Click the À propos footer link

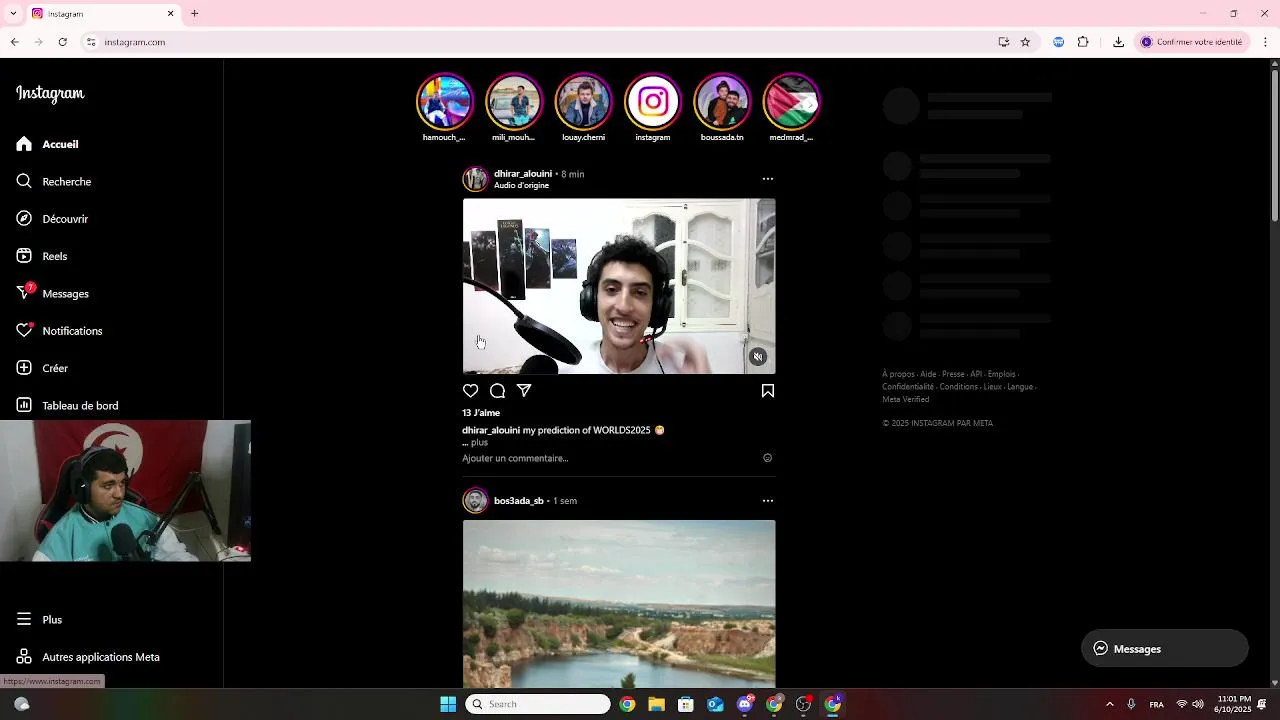pyautogui.click(x=898, y=374)
